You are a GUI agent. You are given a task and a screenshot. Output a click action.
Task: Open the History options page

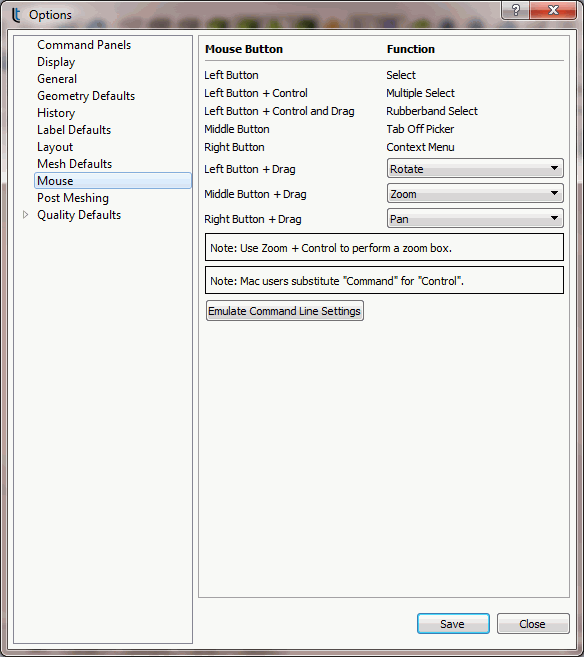pos(56,113)
